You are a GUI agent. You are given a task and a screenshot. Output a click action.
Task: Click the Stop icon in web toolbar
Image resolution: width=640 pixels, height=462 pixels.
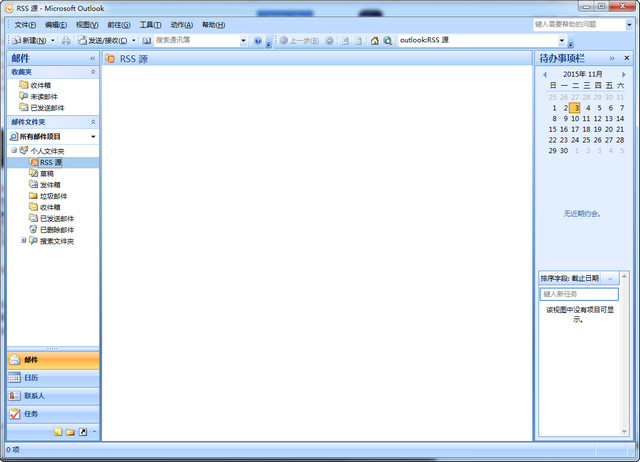click(x=345, y=40)
